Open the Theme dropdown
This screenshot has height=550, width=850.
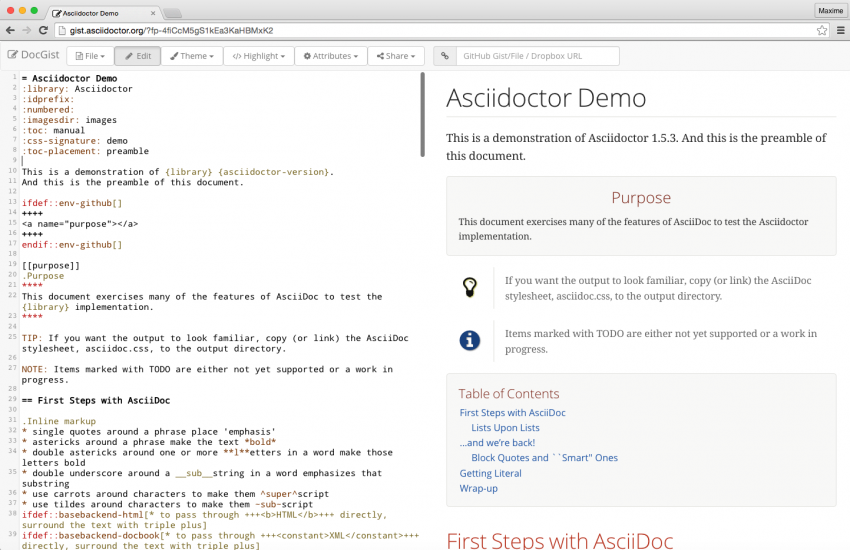coord(192,56)
